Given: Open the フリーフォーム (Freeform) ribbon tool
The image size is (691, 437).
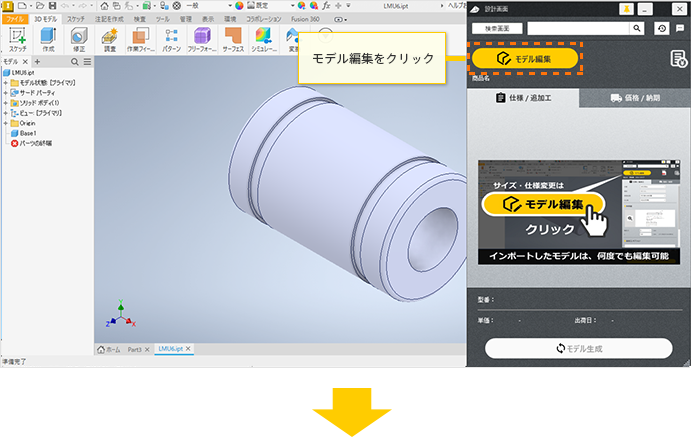Looking at the screenshot, I should pos(202,40).
